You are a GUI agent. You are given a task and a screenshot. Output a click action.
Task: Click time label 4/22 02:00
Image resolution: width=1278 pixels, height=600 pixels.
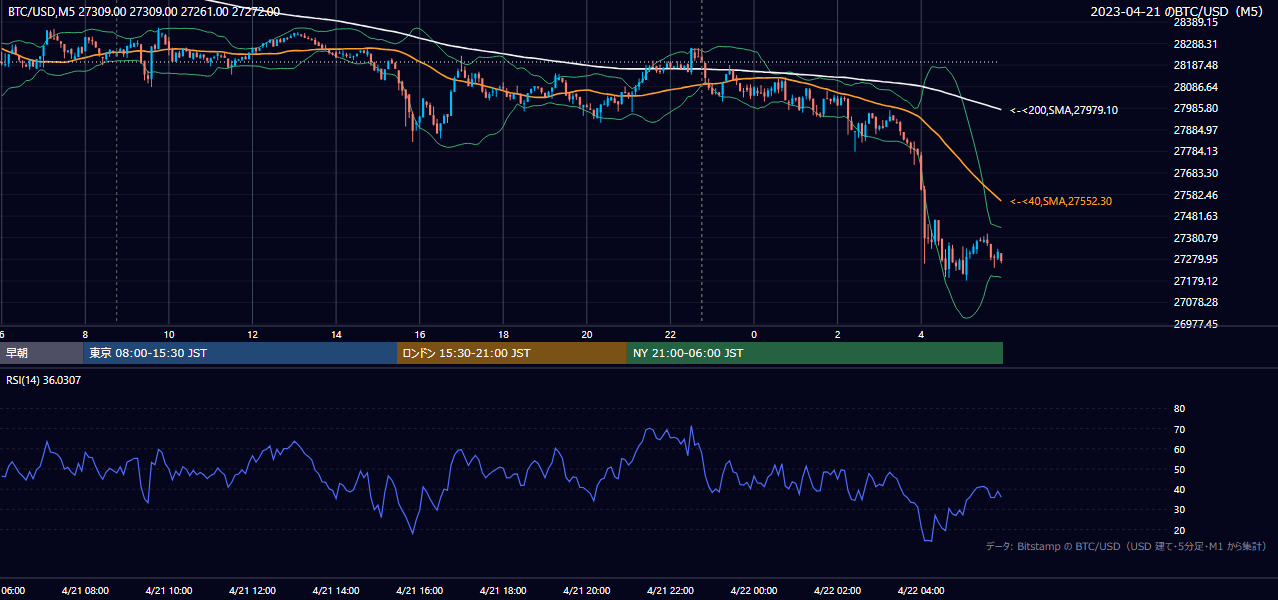pos(838,590)
